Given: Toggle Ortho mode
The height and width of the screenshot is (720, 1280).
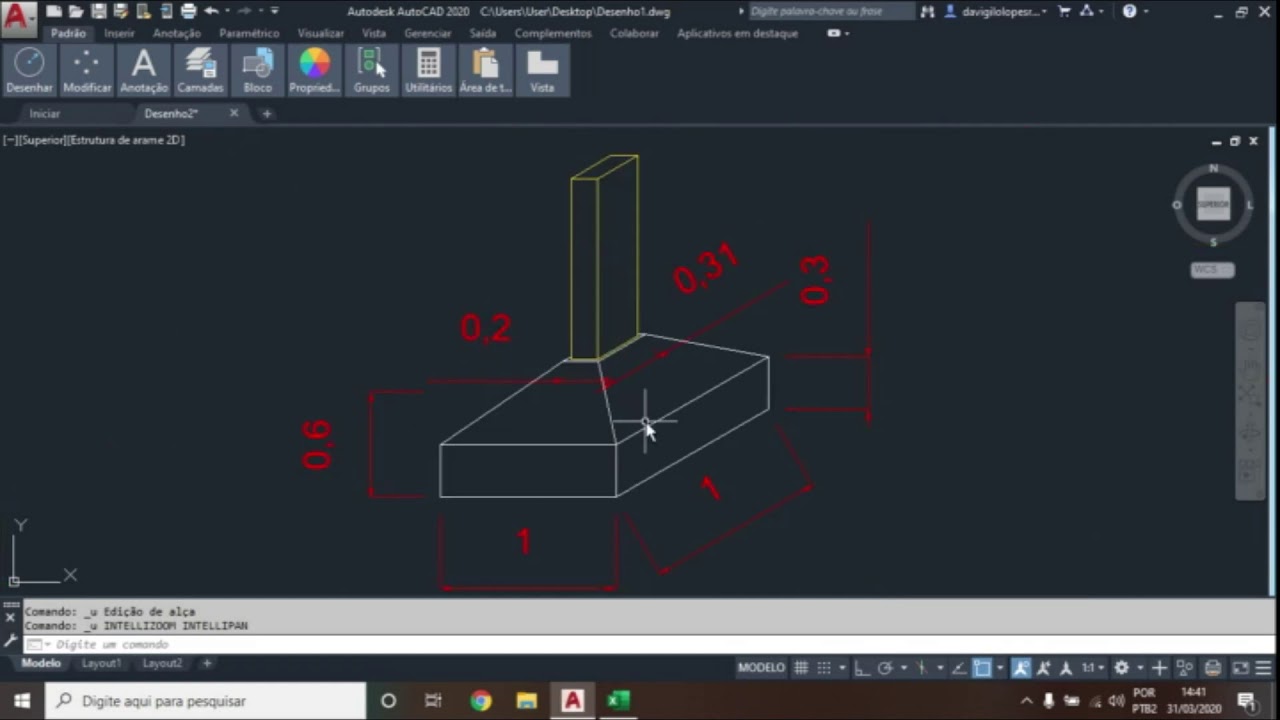Looking at the screenshot, I should tap(862, 668).
